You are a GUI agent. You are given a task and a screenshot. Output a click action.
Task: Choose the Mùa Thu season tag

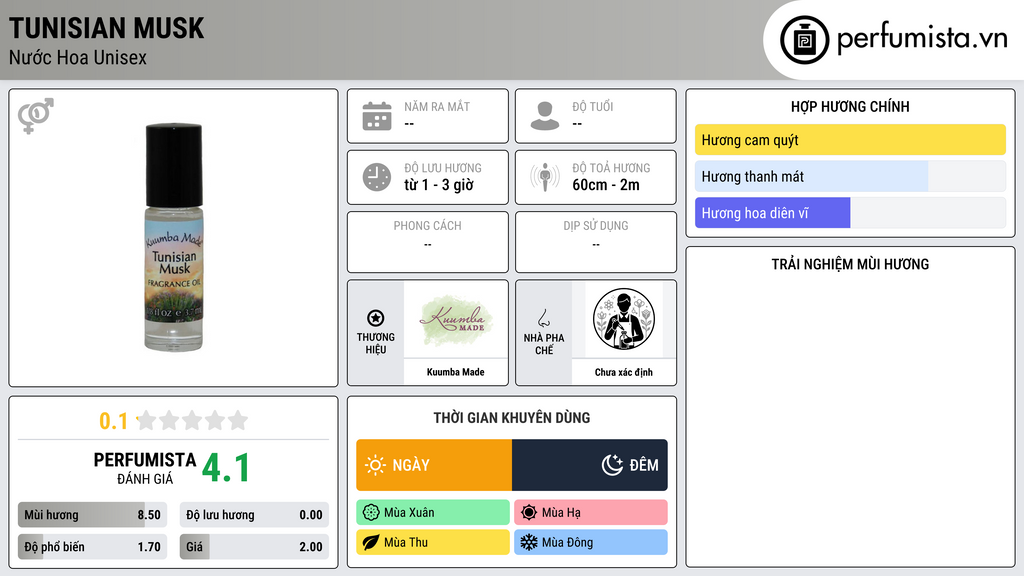click(x=433, y=542)
